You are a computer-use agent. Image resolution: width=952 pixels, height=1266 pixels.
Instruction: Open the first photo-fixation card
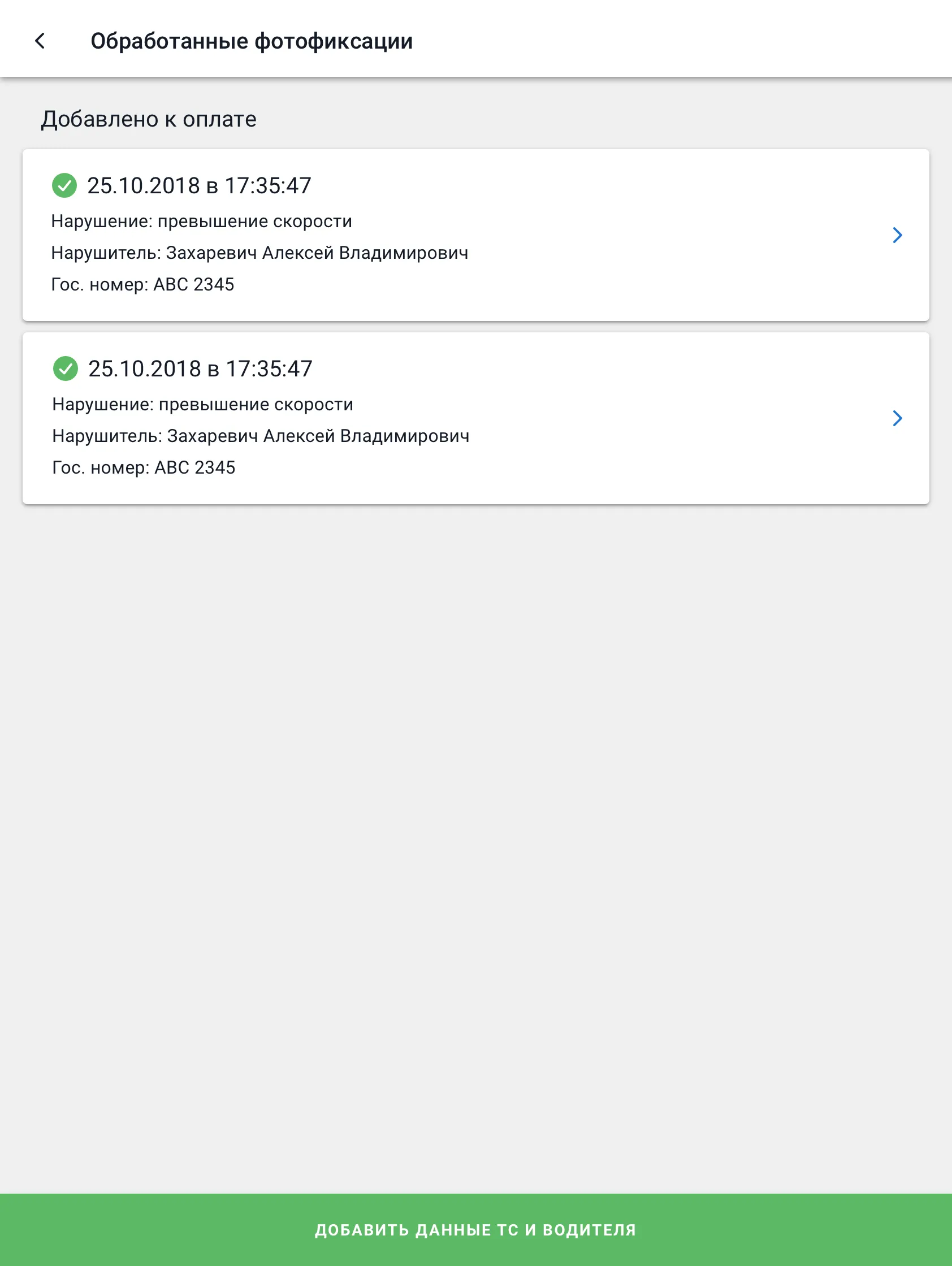(x=475, y=235)
